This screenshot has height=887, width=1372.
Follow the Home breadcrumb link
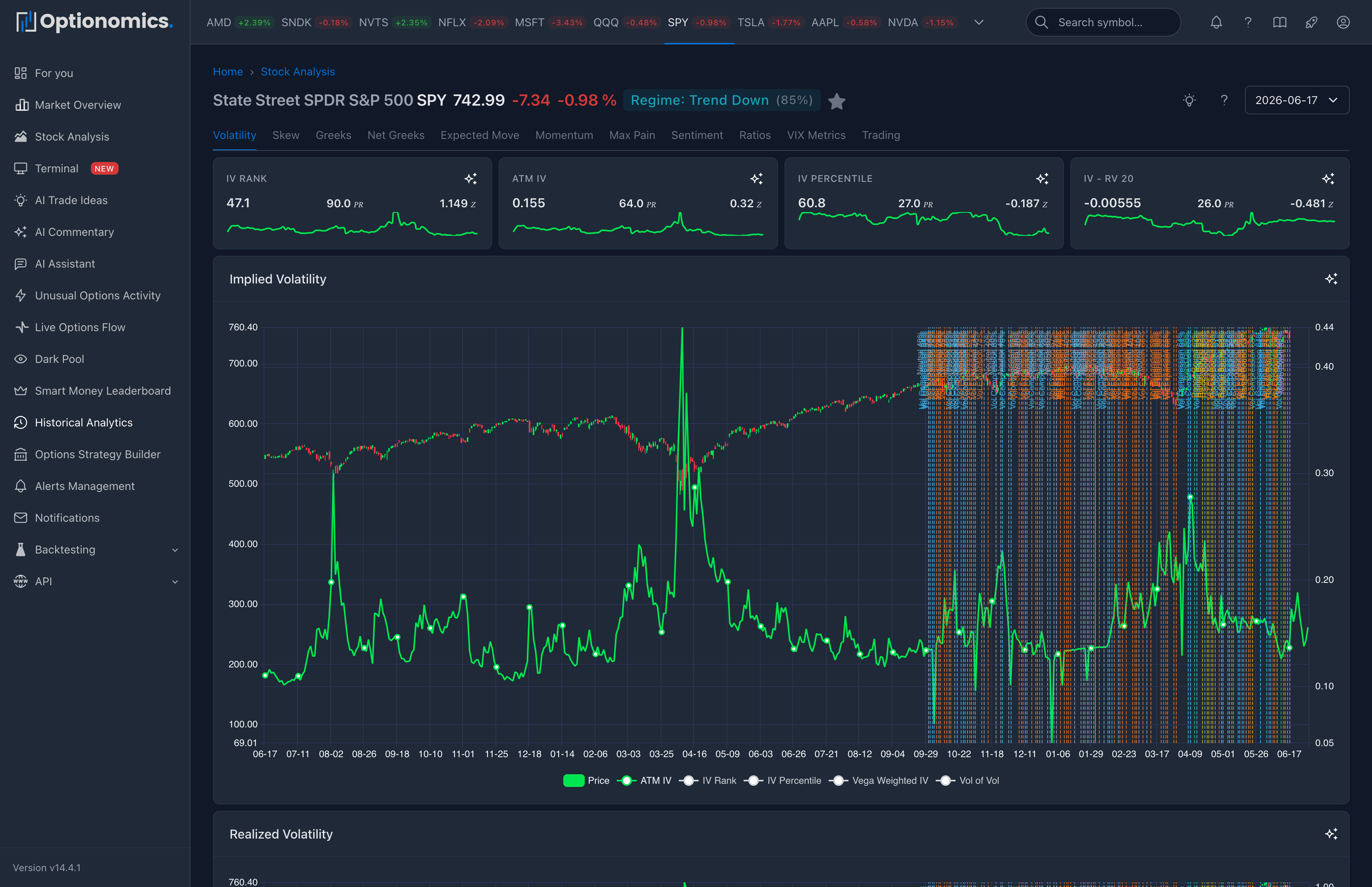pos(227,71)
